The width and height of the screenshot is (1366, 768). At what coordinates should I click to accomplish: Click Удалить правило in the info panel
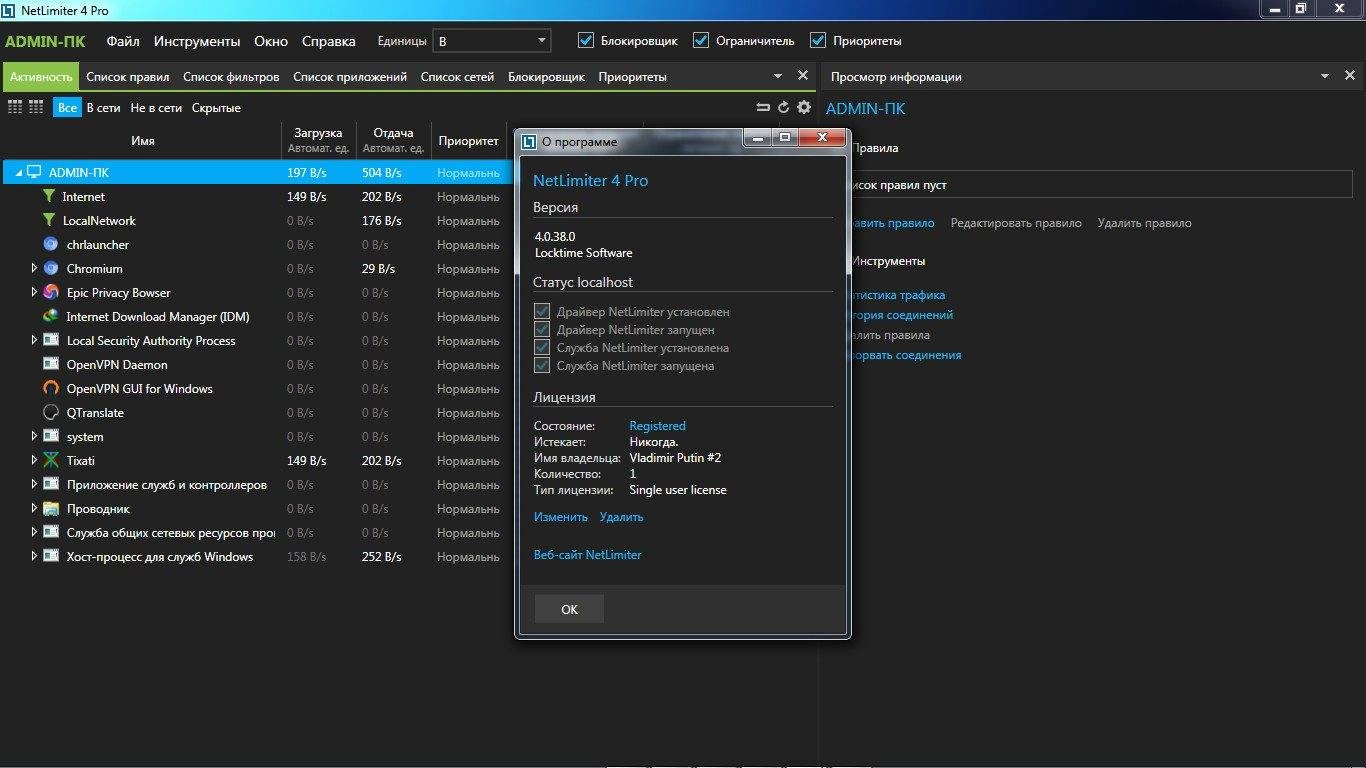(x=1144, y=223)
